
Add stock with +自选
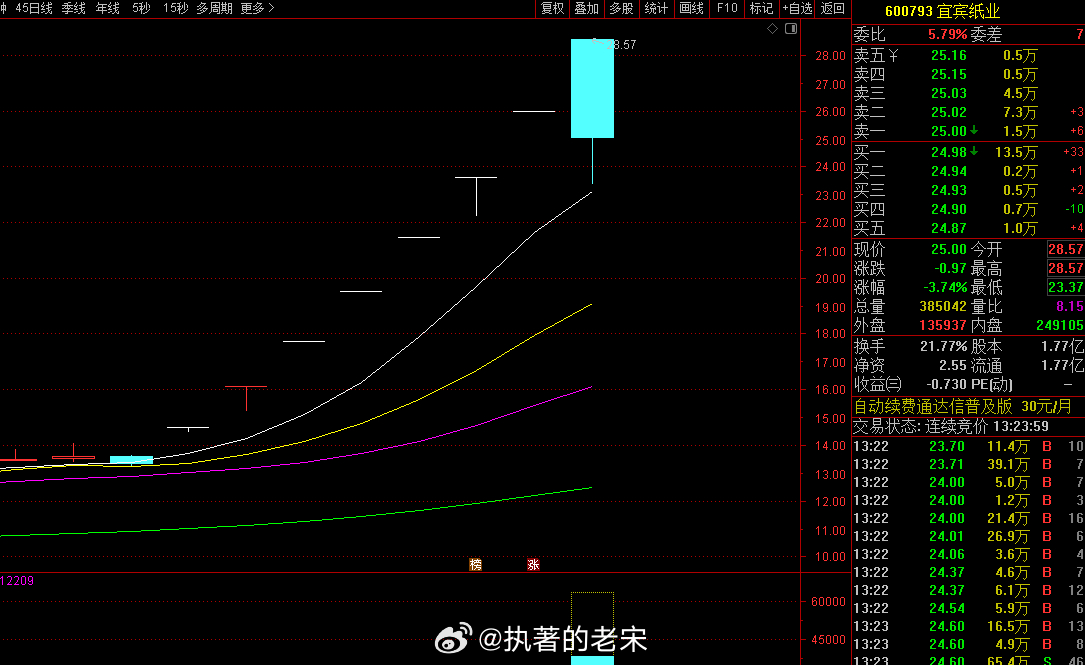pos(797,8)
